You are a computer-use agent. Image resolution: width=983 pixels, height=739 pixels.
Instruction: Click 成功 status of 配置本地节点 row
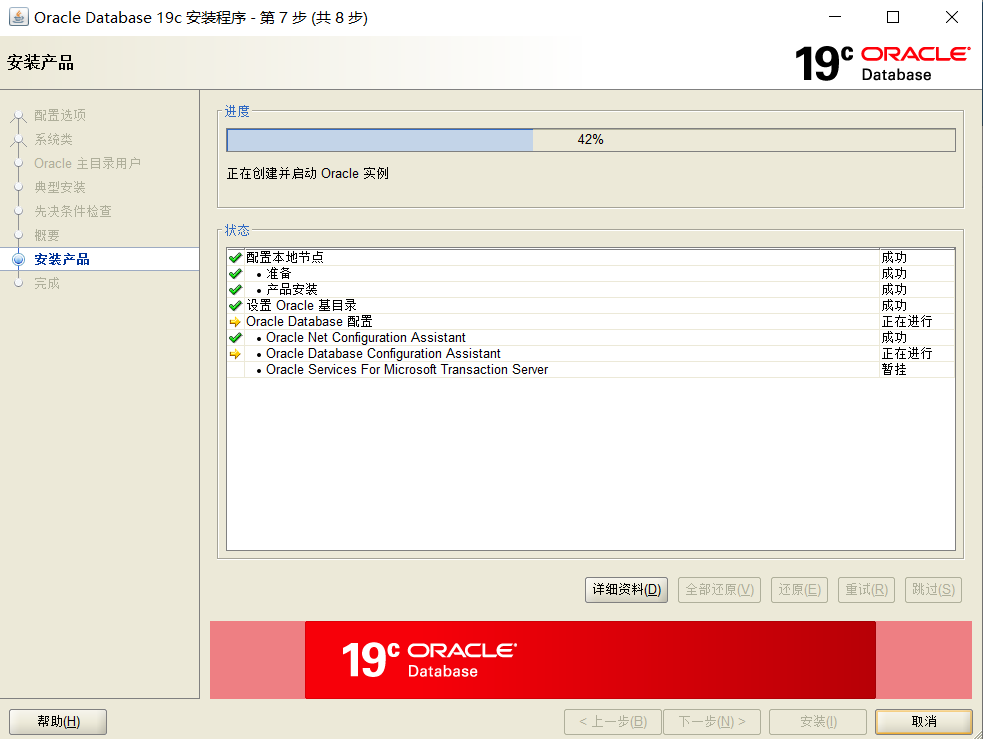coord(894,258)
